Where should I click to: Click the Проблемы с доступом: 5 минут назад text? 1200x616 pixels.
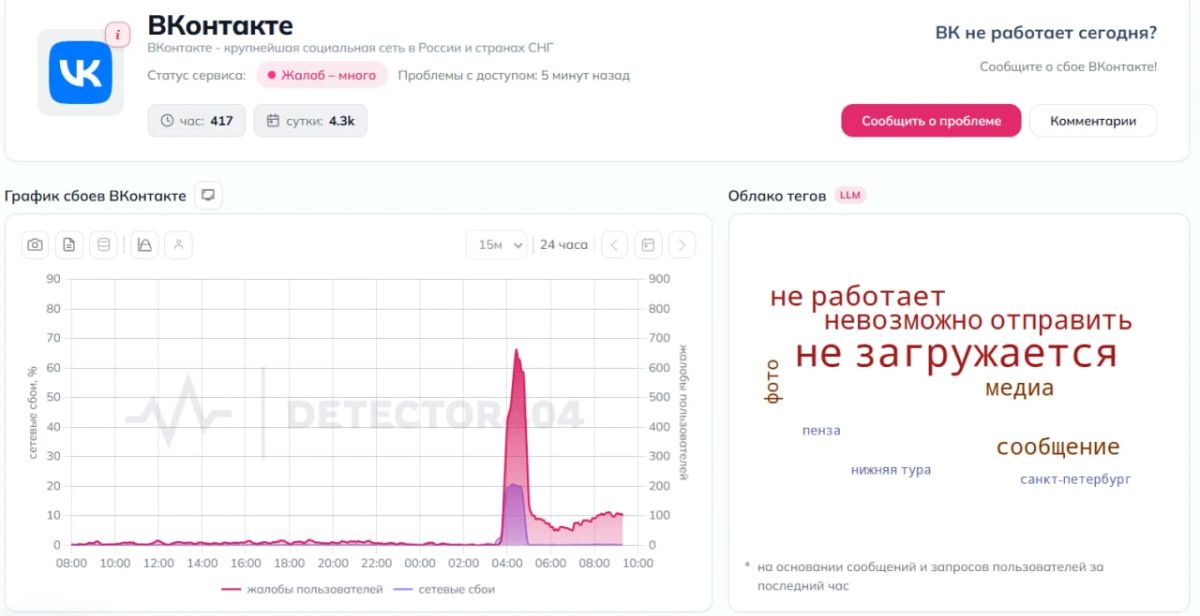tap(514, 75)
